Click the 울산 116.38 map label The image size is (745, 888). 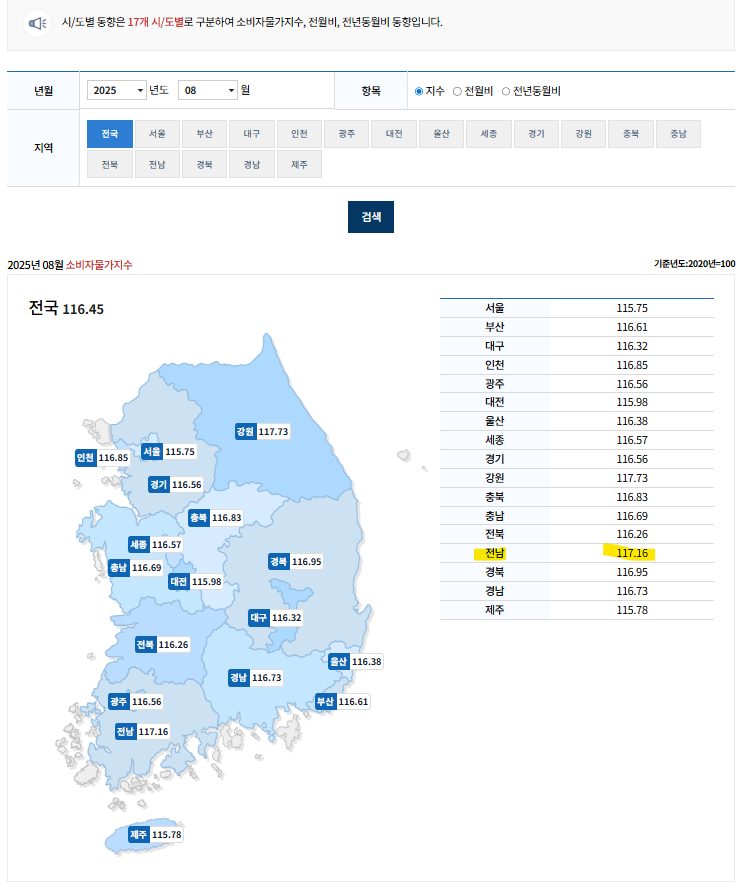click(355, 661)
